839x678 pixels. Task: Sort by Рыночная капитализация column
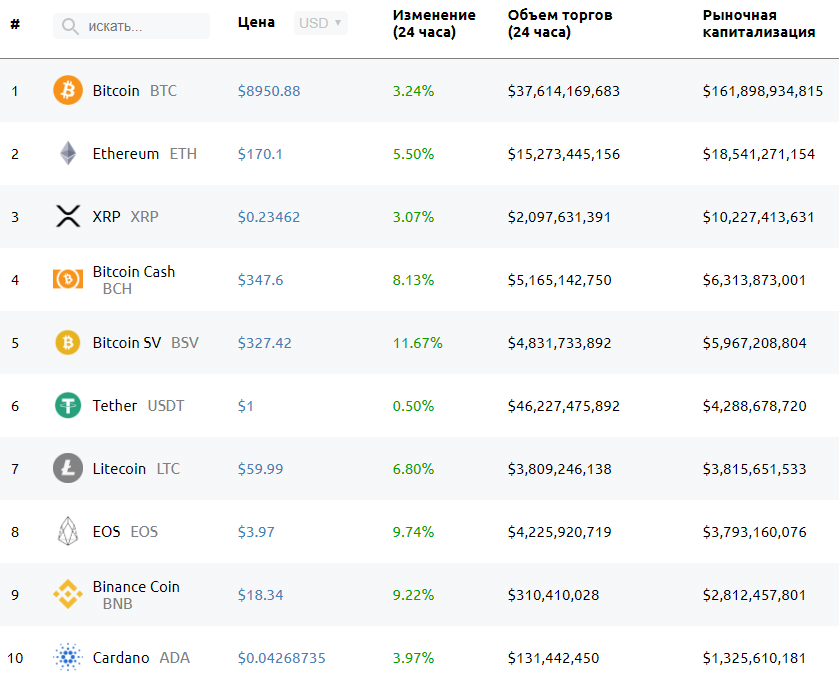tap(758, 23)
